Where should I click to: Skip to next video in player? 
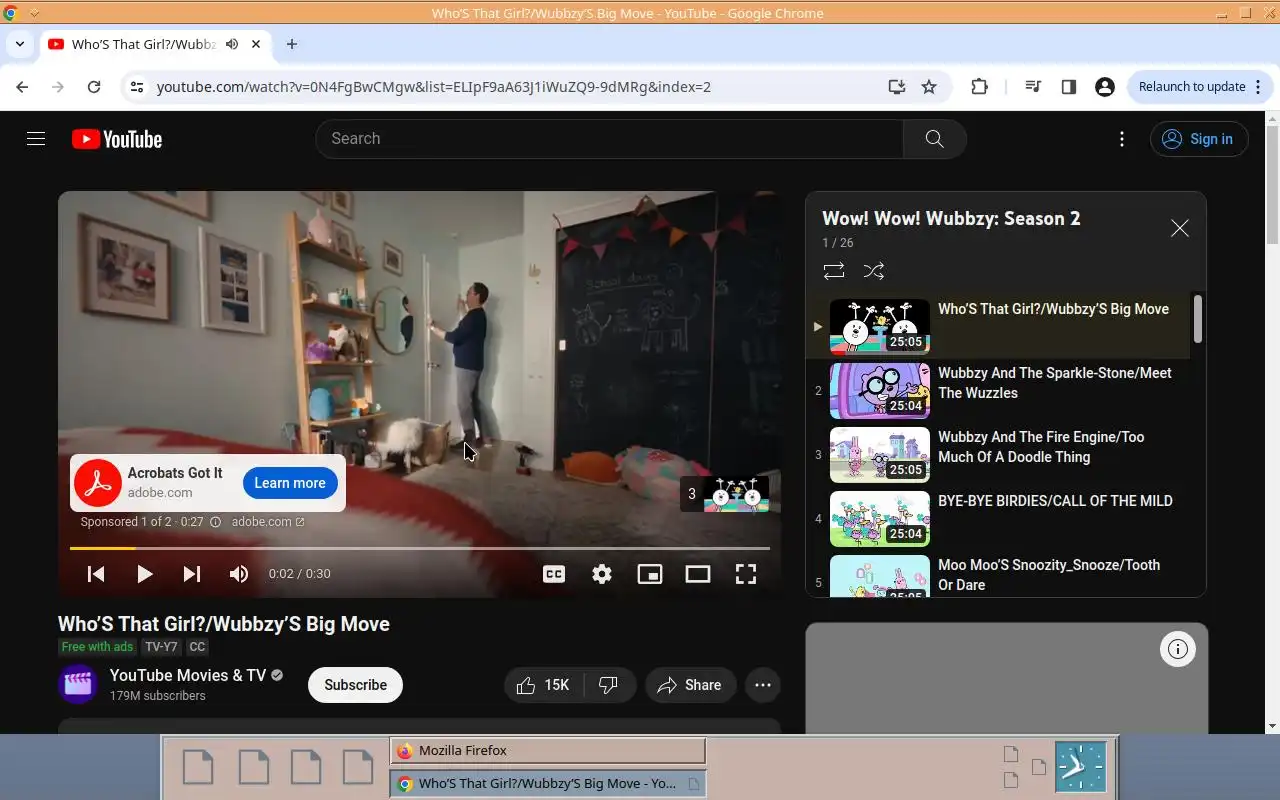click(x=192, y=574)
